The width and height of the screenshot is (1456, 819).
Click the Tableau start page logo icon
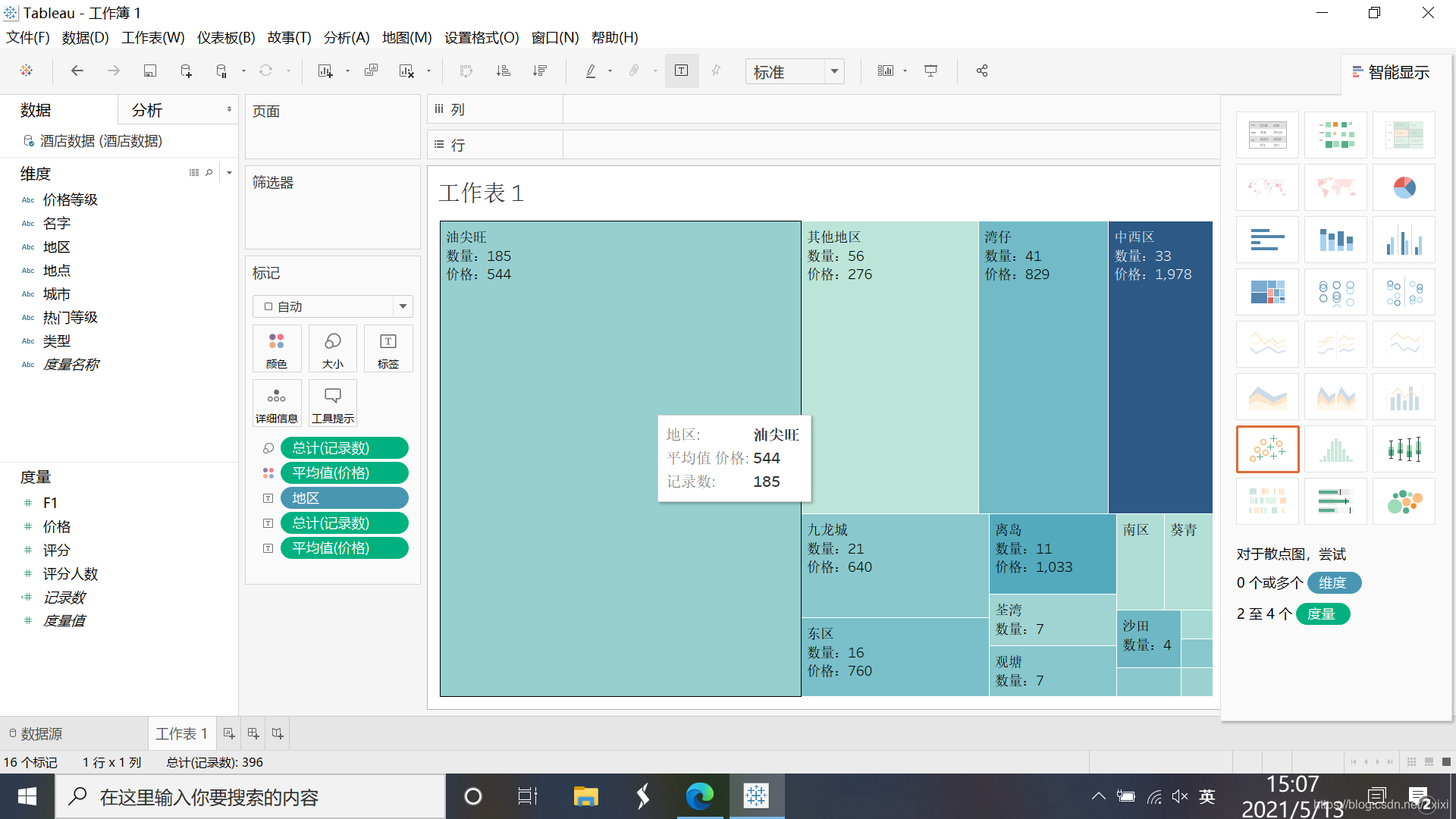tap(27, 71)
